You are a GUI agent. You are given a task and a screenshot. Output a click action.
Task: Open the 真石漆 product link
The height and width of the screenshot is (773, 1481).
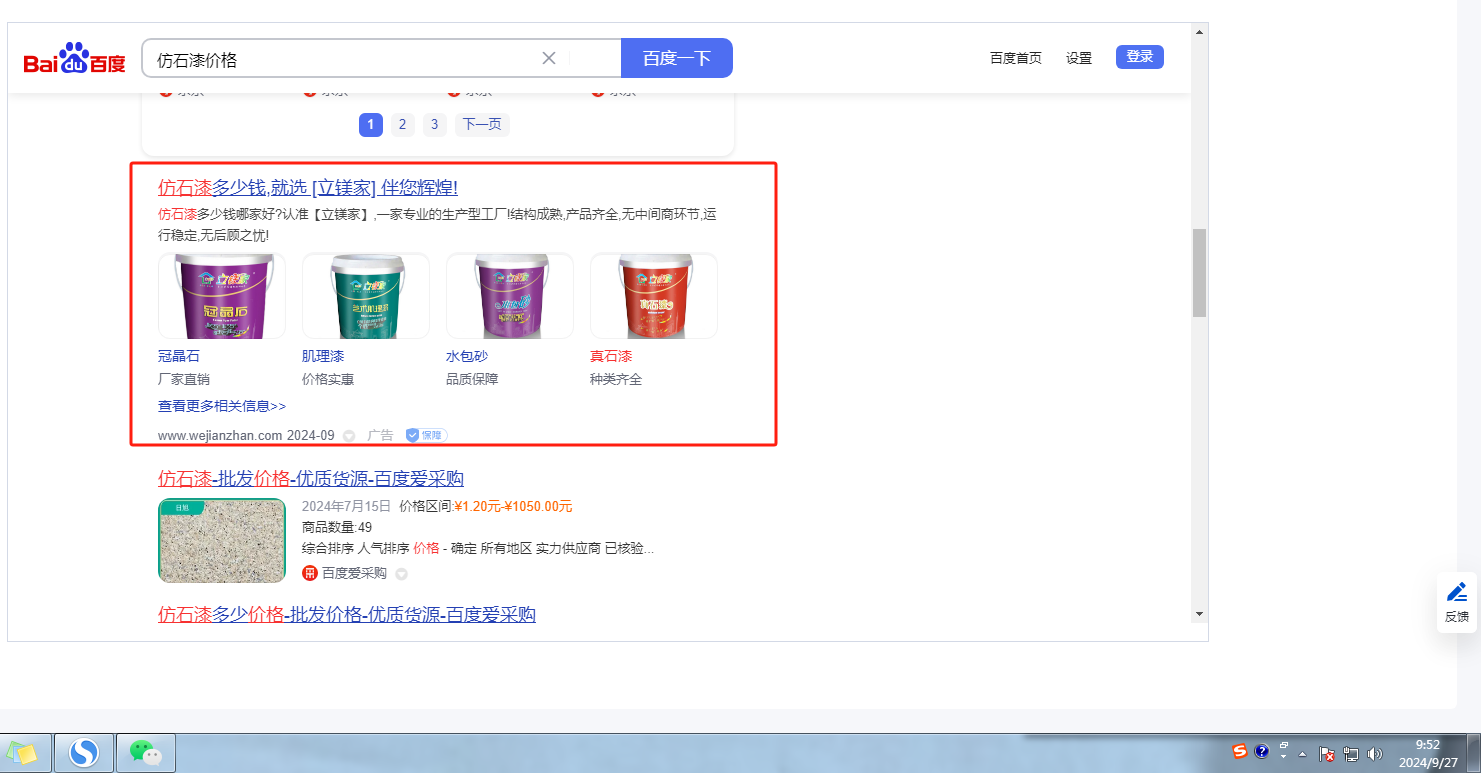click(611, 356)
